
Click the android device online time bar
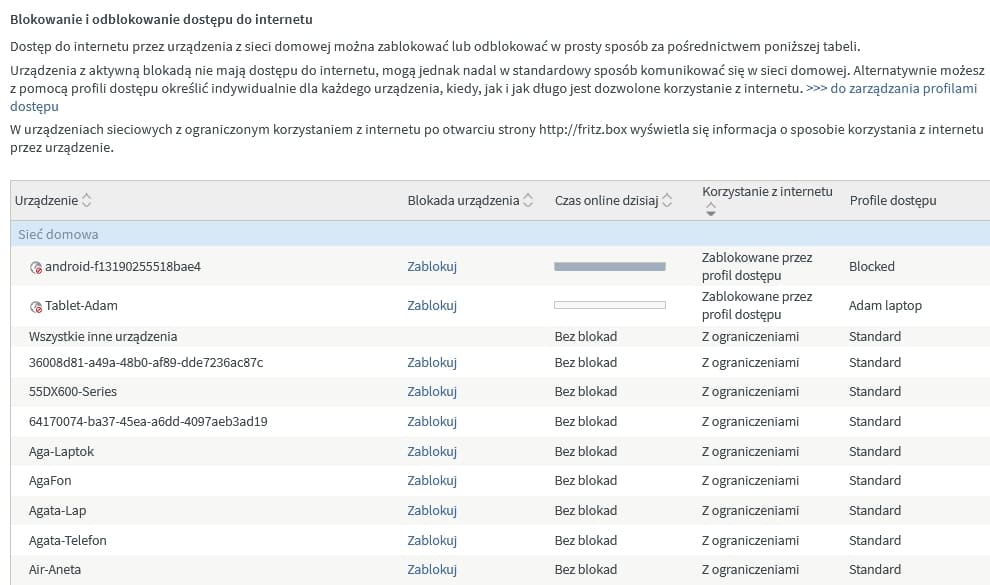pos(609,267)
